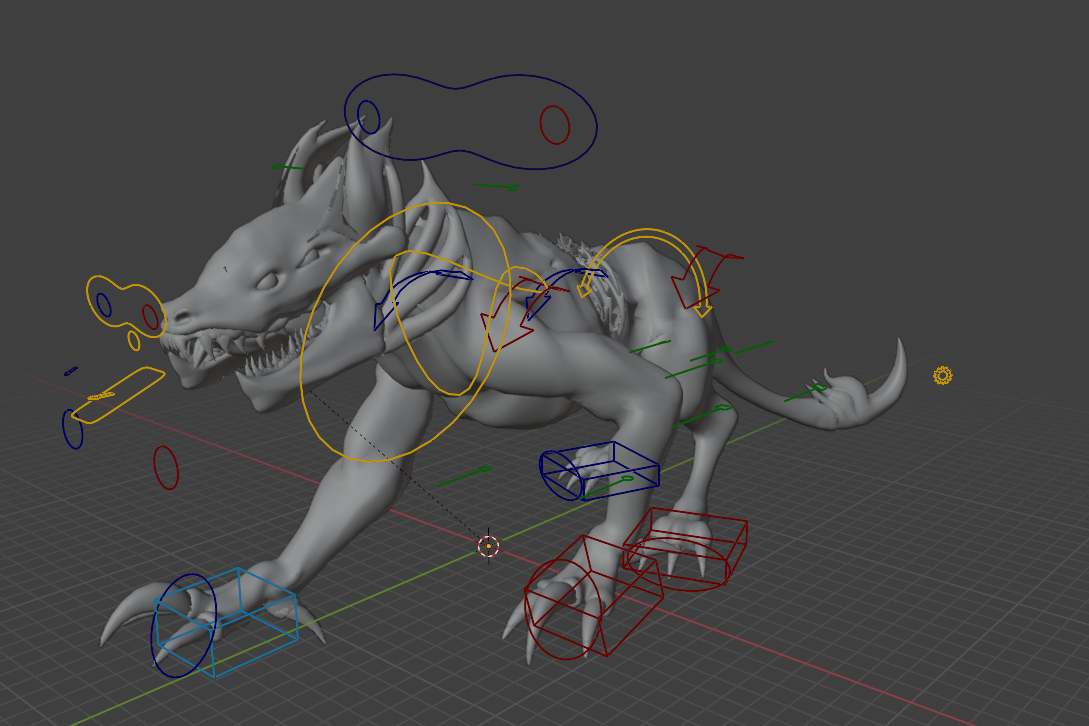Viewport: 1089px width, 726px height.
Task: Select the lone red ring below the jaw
Action: click(166, 468)
